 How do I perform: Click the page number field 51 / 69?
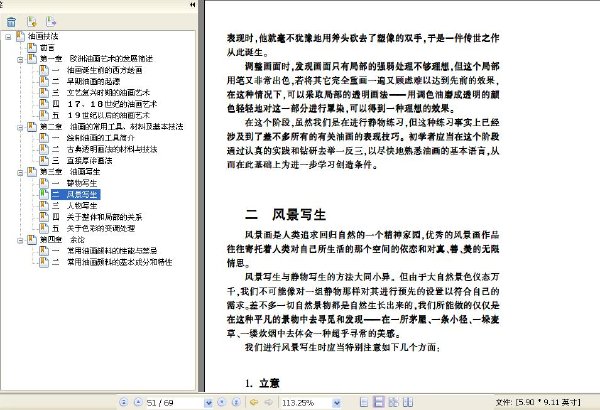pos(175,403)
